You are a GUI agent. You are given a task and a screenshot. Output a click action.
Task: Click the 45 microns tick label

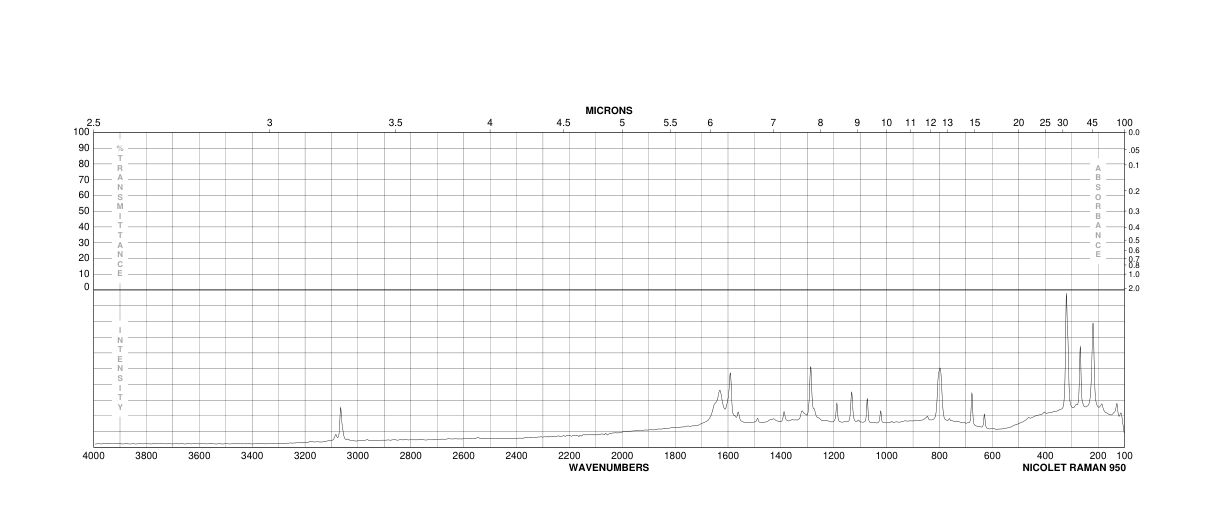tap(1092, 123)
